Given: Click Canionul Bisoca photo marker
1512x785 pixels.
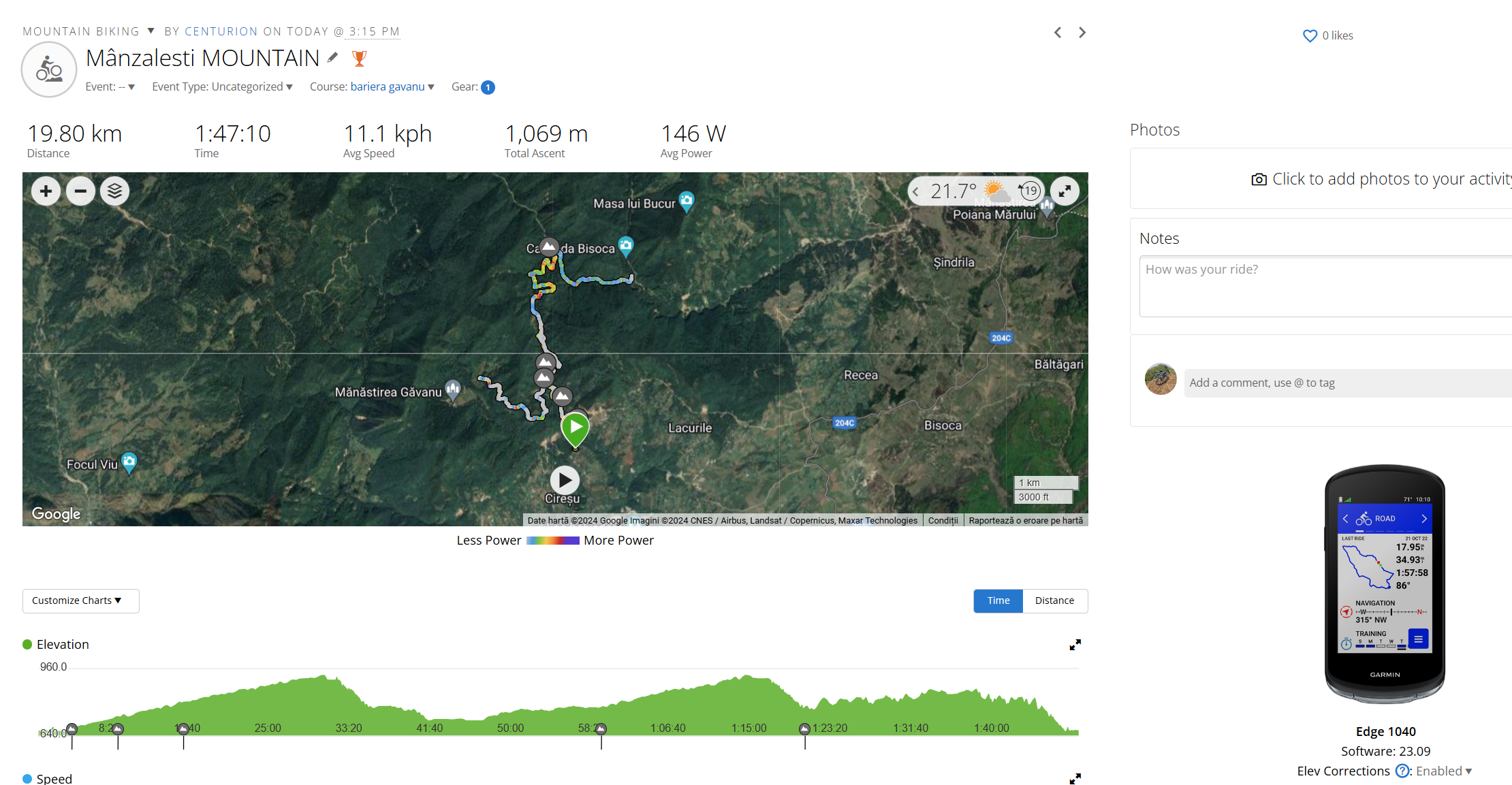Looking at the screenshot, I should click(x=626, y=246).
